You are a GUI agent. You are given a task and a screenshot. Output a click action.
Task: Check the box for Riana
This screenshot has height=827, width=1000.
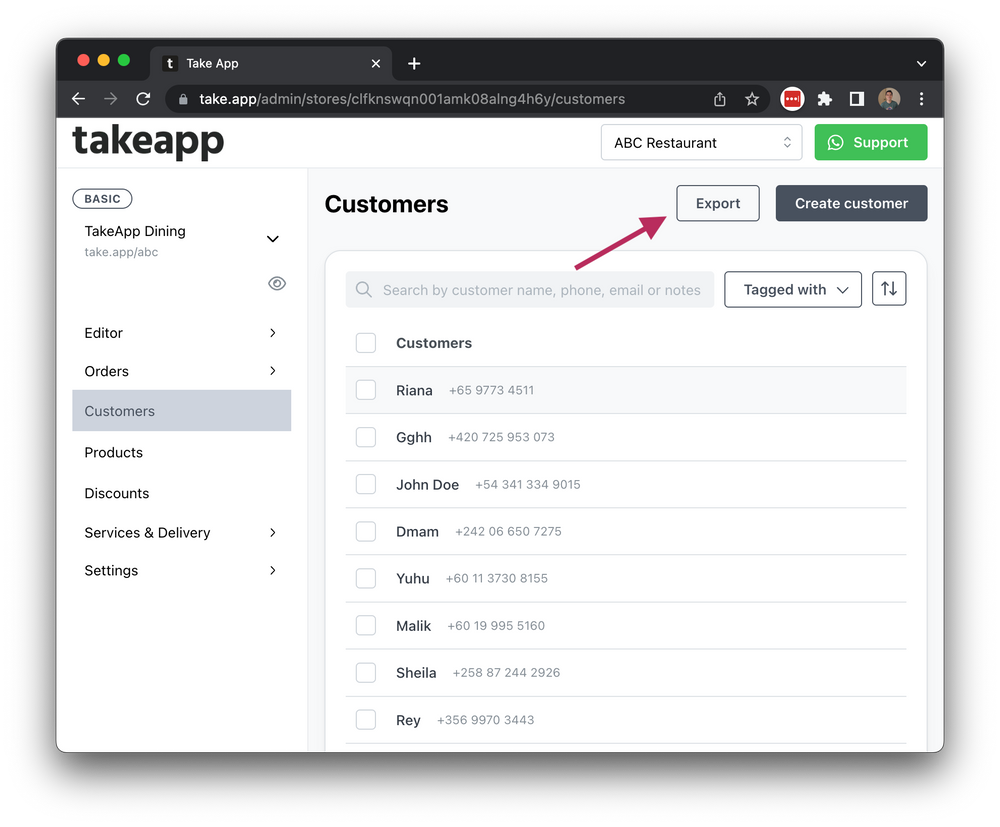coord(365,390)
